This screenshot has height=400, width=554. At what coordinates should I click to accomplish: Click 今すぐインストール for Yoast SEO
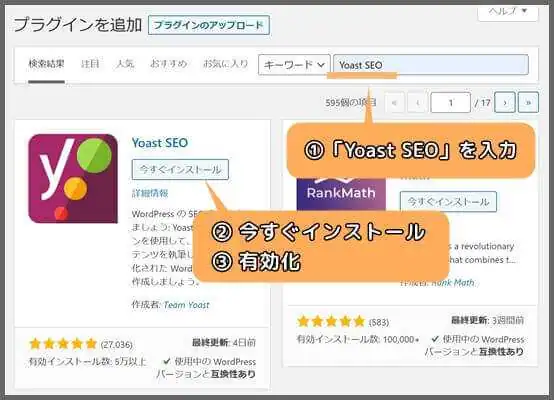(x=180, y=170)
